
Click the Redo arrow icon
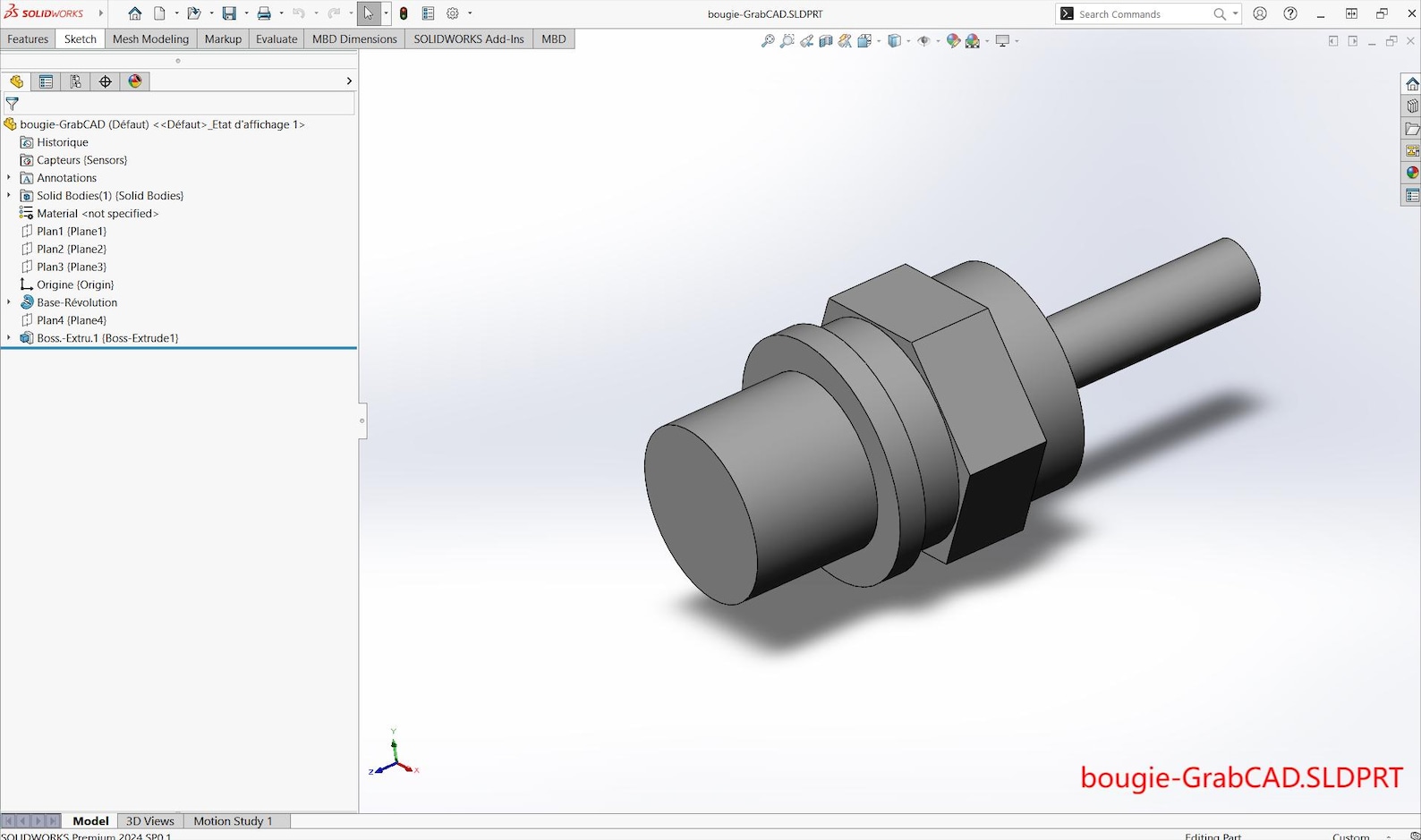click(x=334, y=13)
